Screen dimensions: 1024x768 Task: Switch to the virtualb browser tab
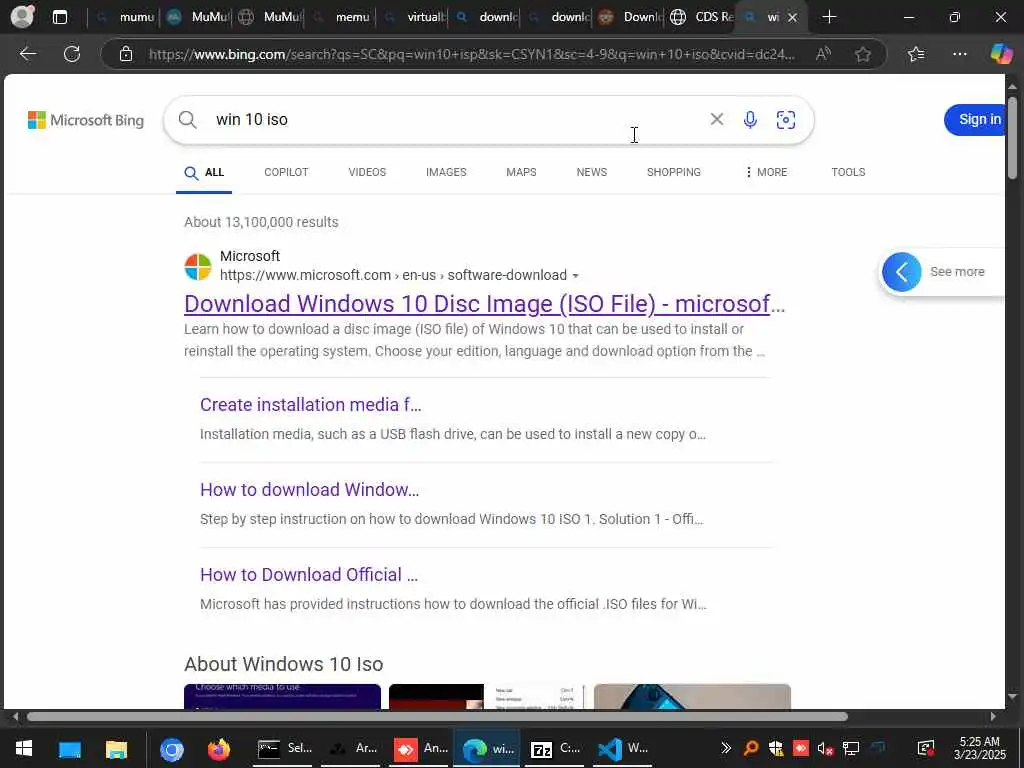[x=413, y=17]
